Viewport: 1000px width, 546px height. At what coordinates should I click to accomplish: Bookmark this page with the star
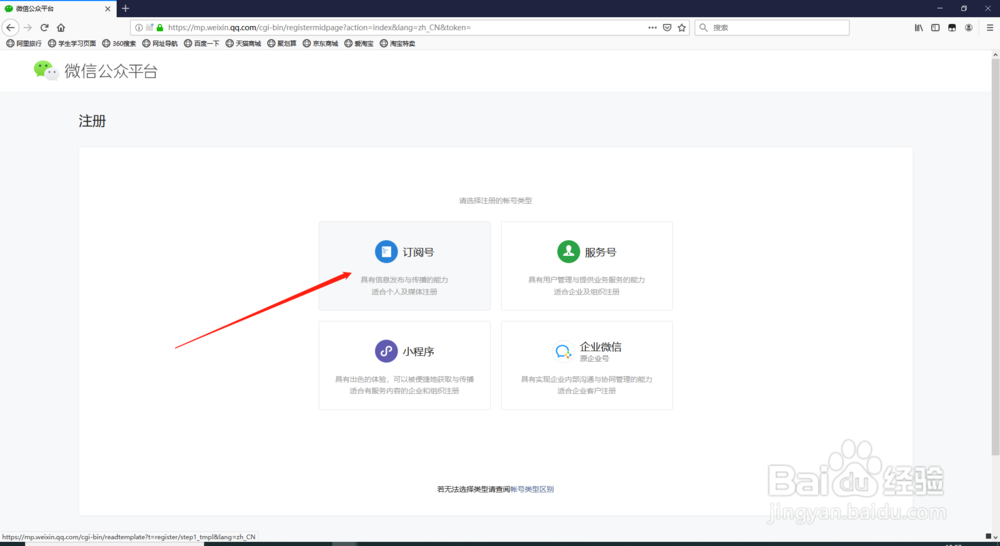pos(682,27)
